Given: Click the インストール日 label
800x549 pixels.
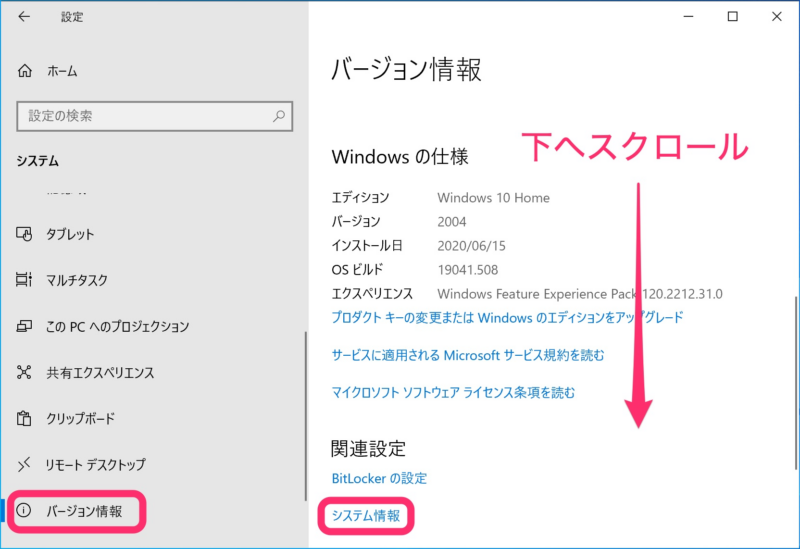Looking at the screenshot, I should click(x=367, y=246).
